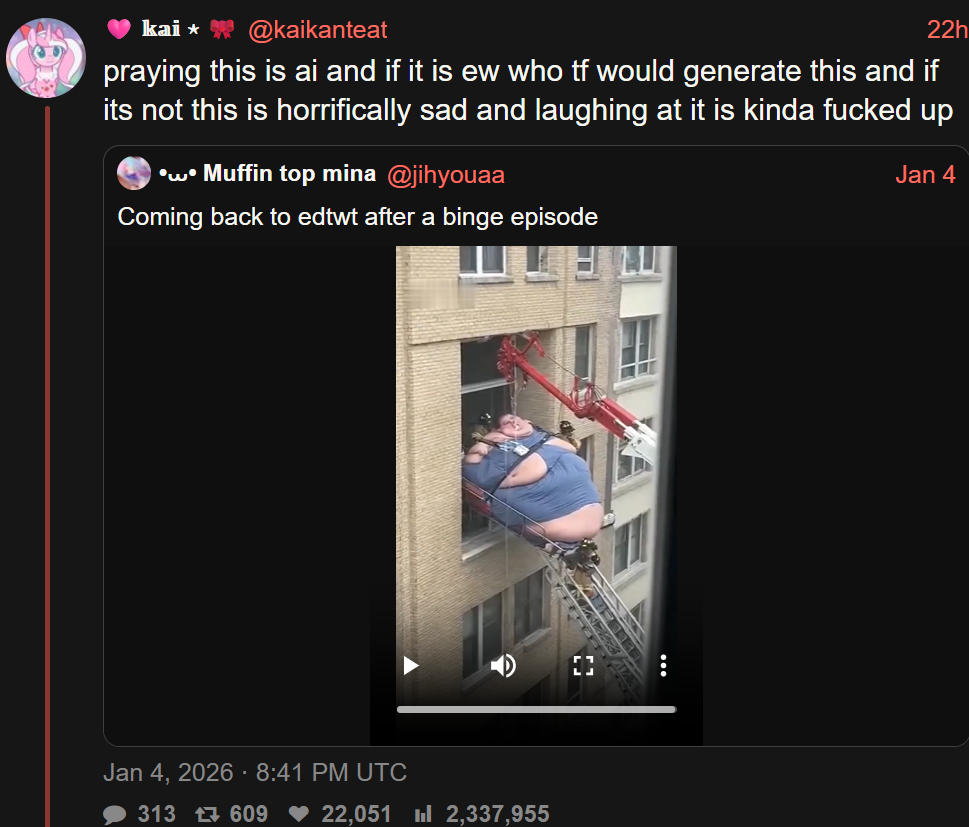Seek along the video progress bar
The width and height of the screenshot is (969, 827).
coord(536,710)
